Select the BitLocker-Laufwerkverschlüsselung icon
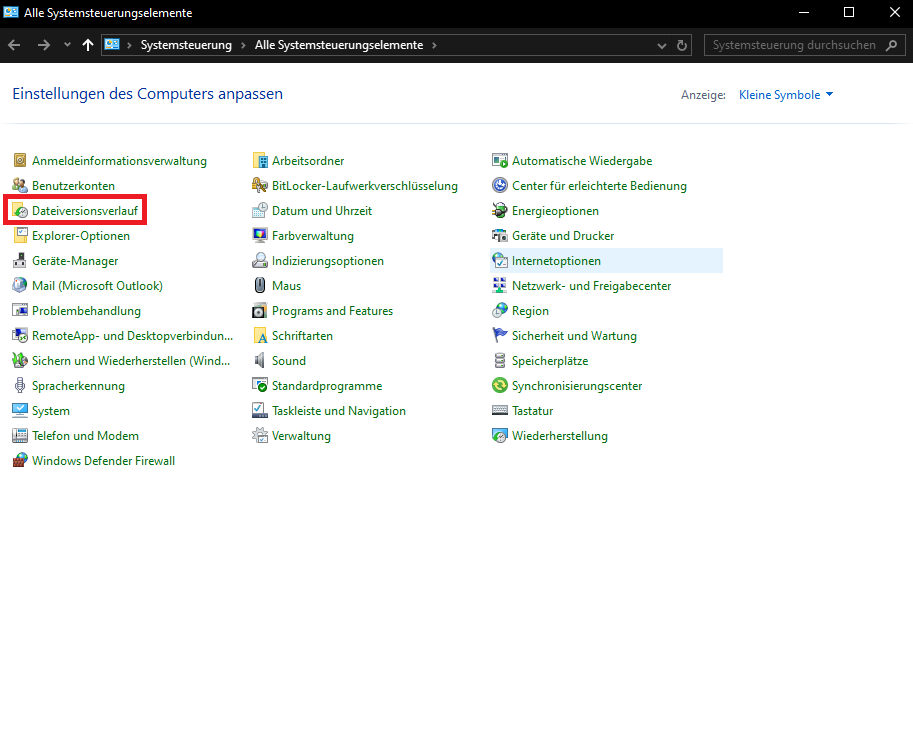 (x=260, y=186)
